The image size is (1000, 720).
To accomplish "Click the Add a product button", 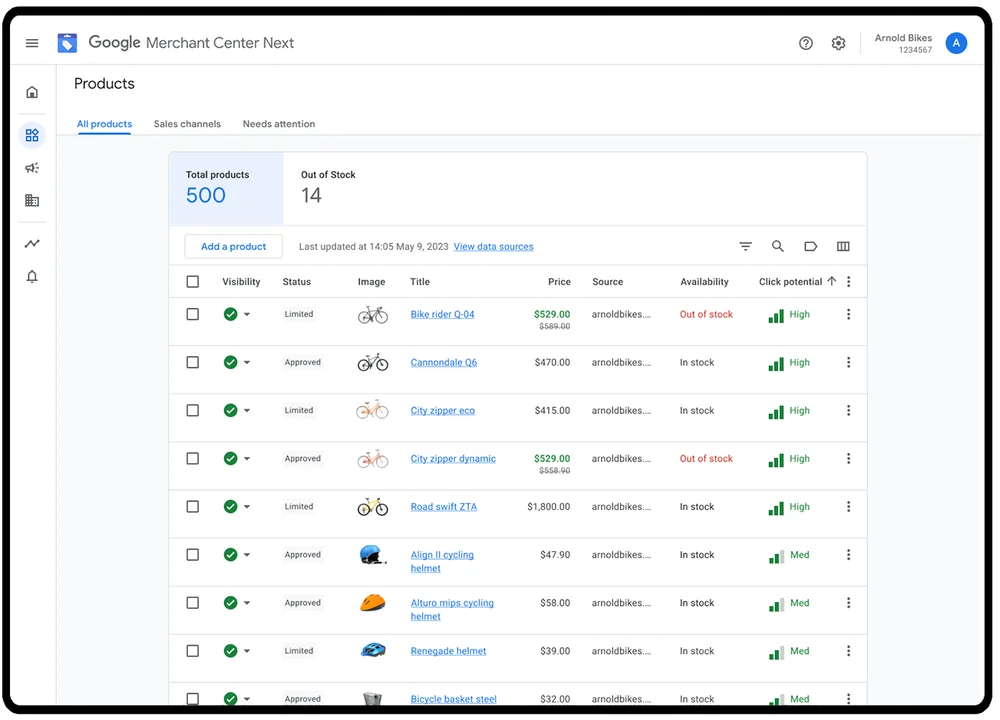I will (233, 246).
